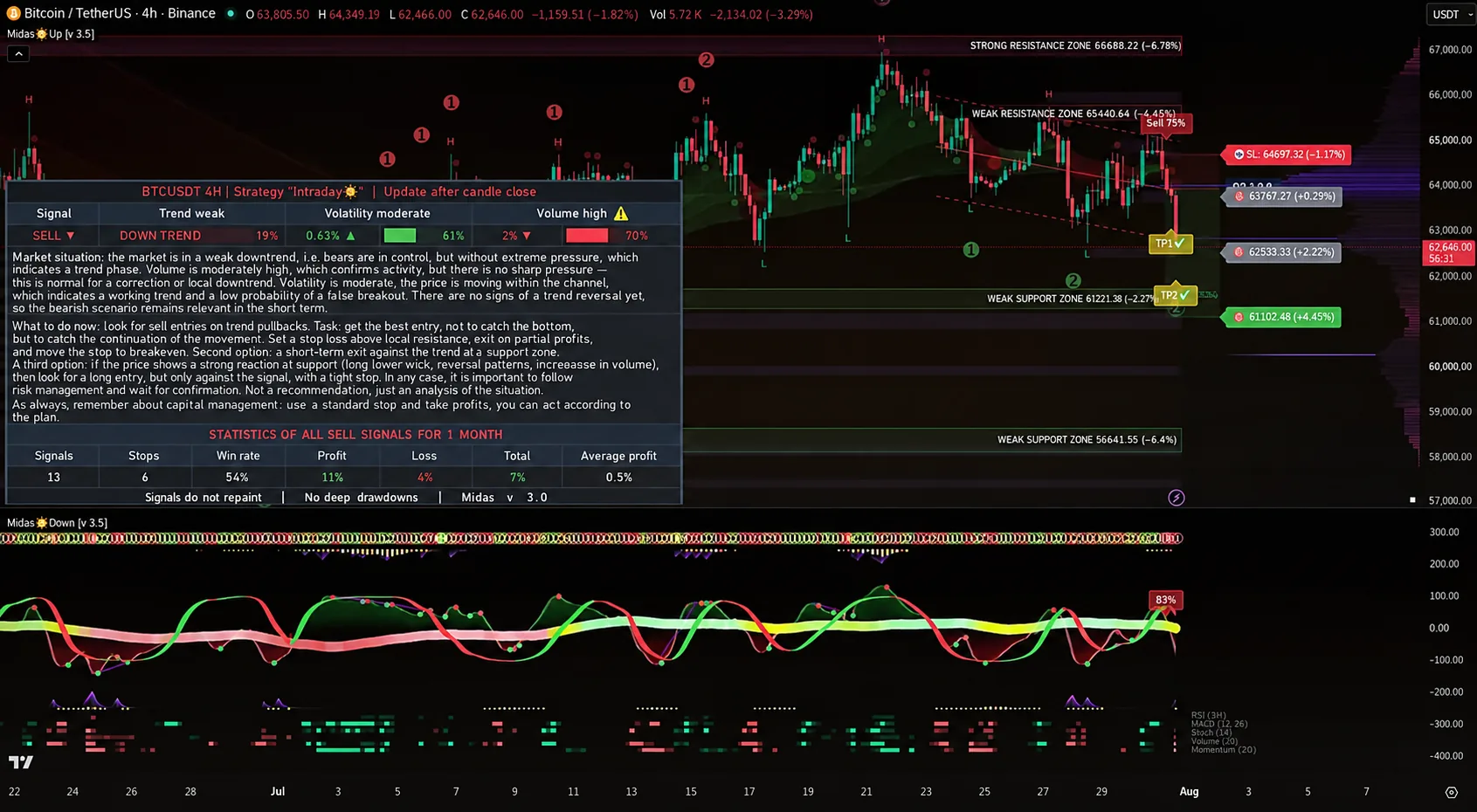
Task: Click the Jul label on the time axis
Action: 278,792
